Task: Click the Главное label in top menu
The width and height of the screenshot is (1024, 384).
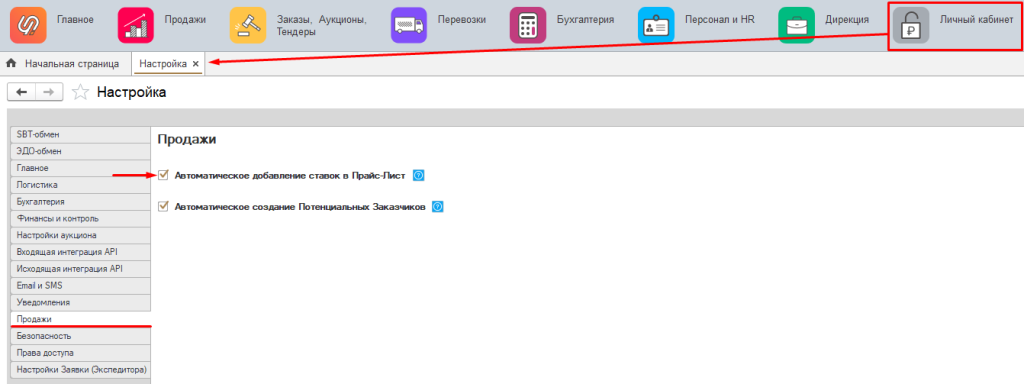Action: (x=75, y=20)
